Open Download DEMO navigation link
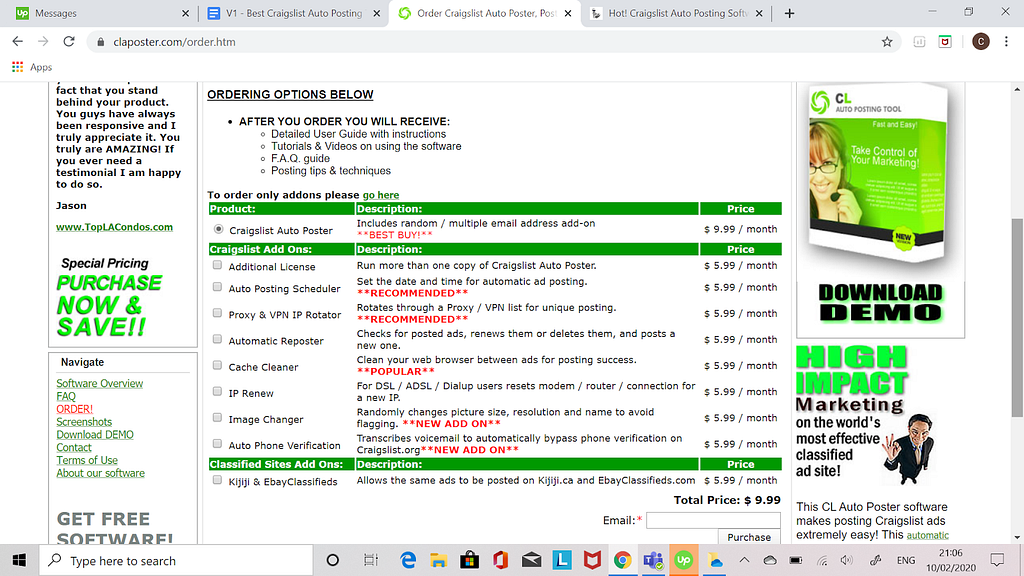The height and width of the screenshot is (576, 1024). 95,434
